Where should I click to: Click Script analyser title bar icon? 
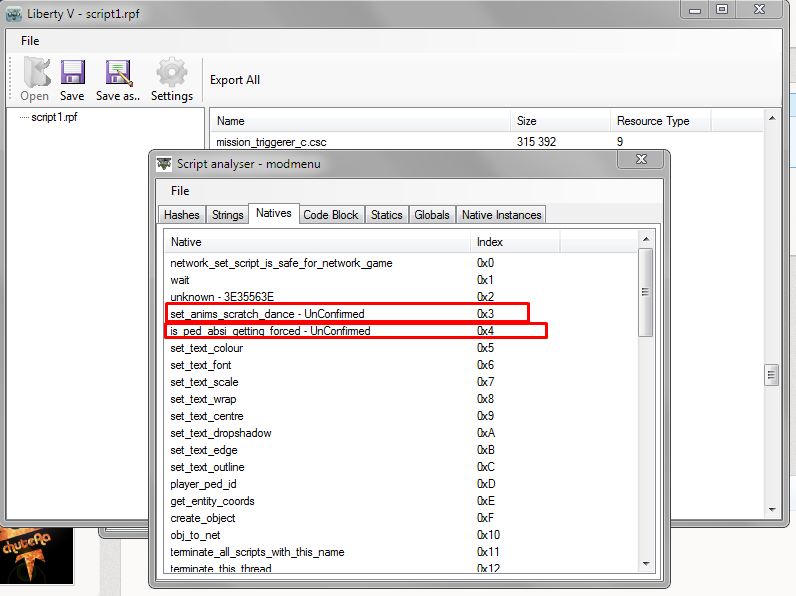coord(164,164)
